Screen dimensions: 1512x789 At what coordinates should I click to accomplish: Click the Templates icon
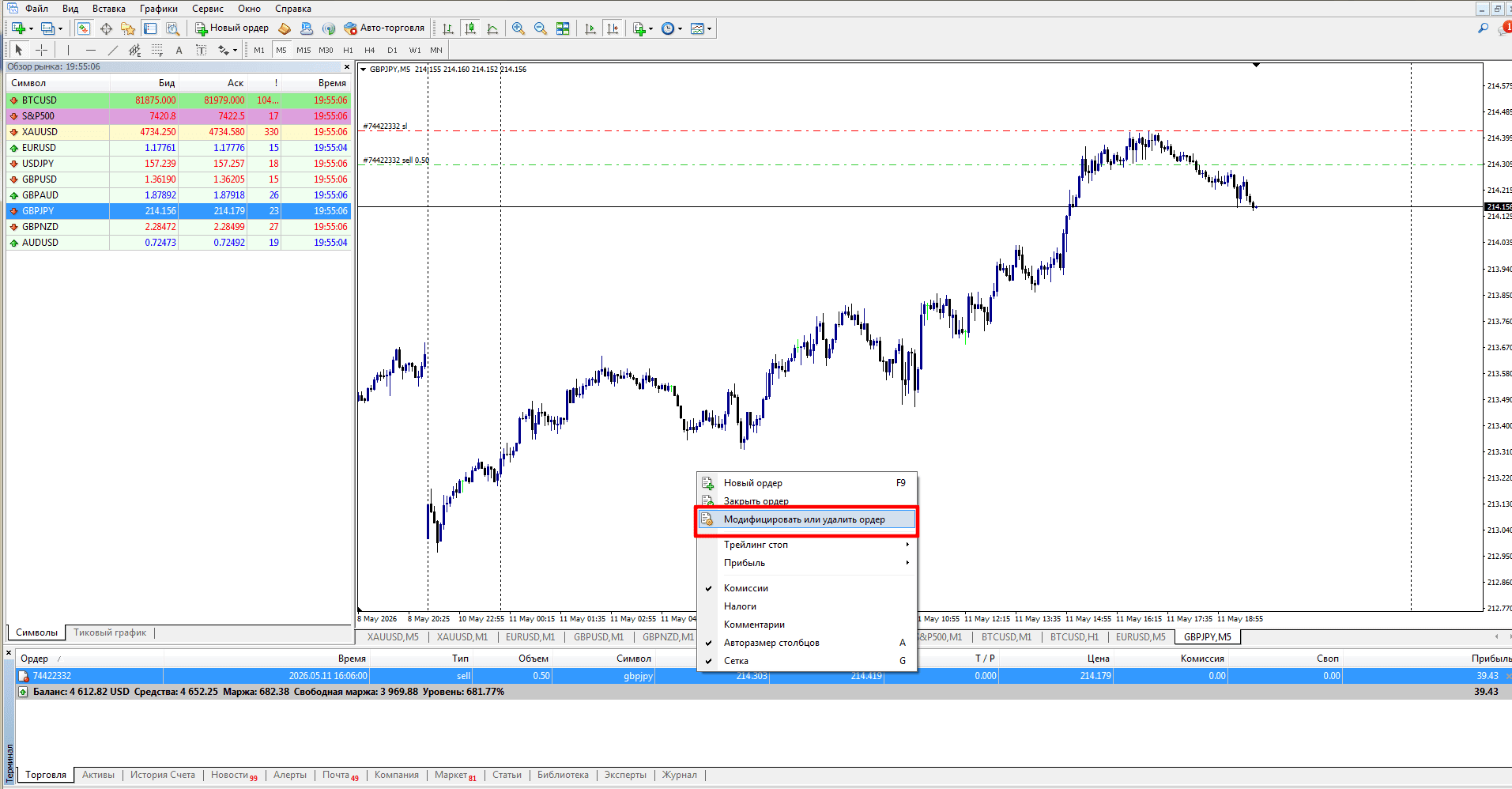pyautogui.click(x=697, y=28)
